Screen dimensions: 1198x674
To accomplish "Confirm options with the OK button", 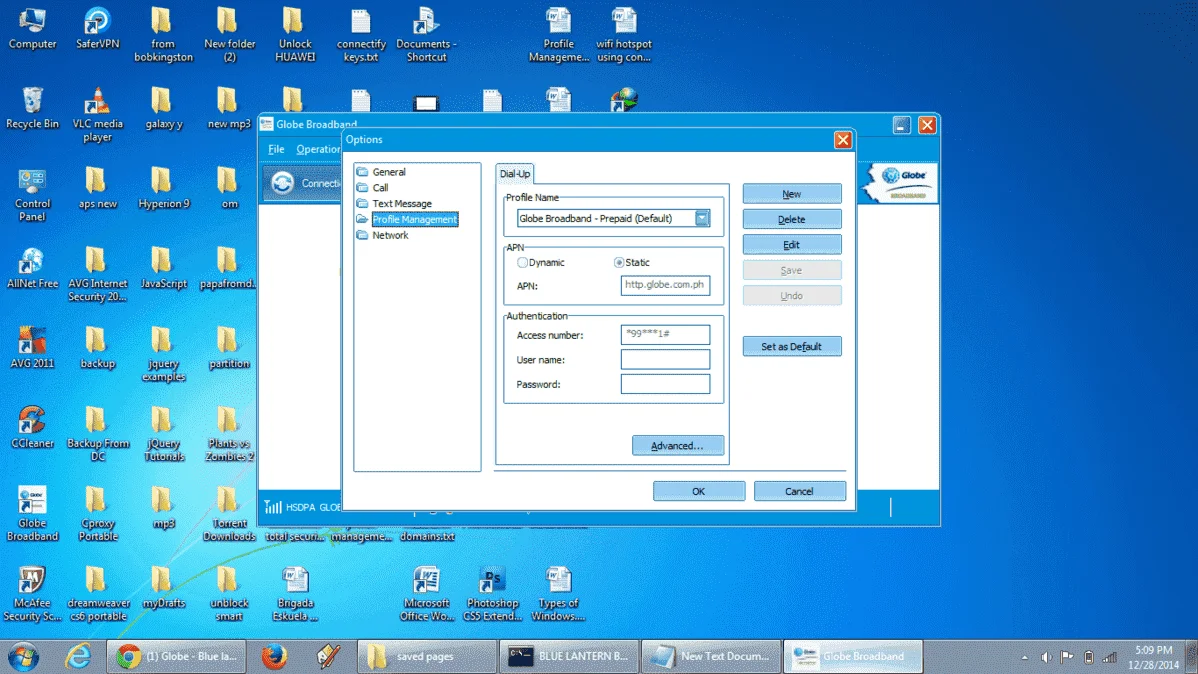I will tap(698, 491).
